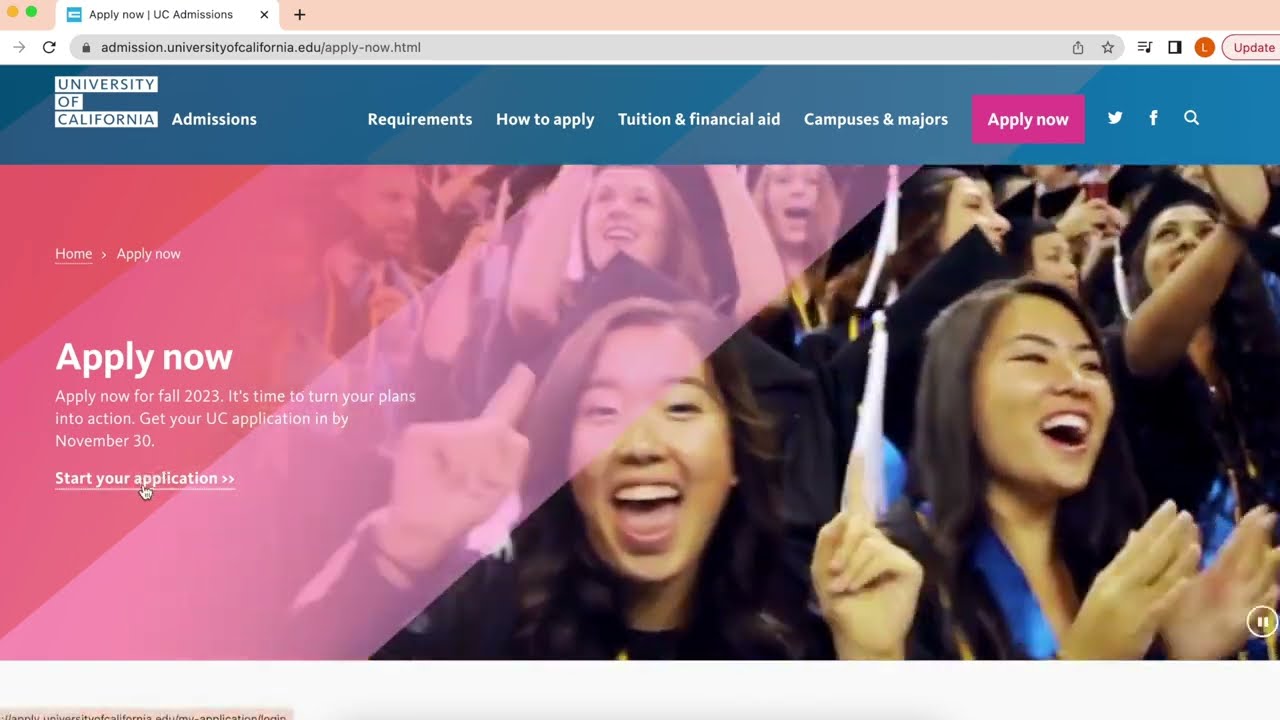Click the browser reload icon

tap(49, 47)
